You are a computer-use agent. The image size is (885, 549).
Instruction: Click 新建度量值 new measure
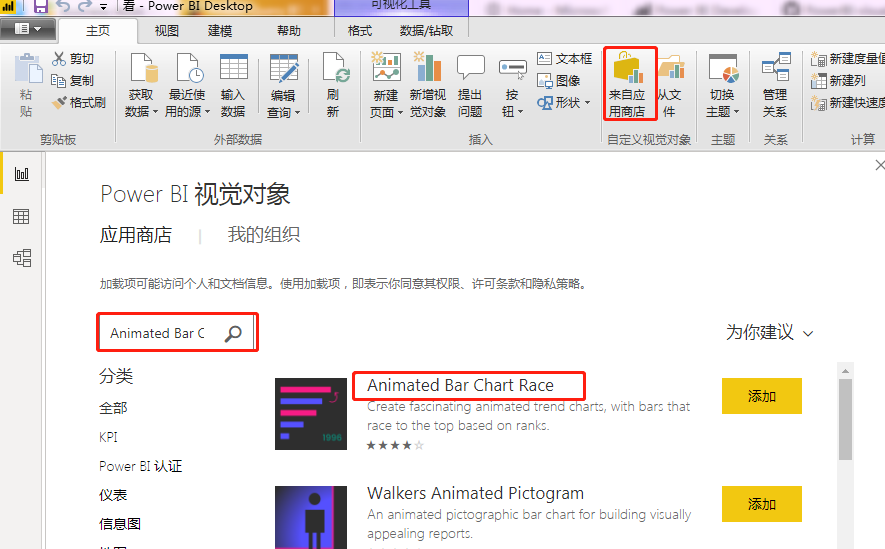[848, 59]
